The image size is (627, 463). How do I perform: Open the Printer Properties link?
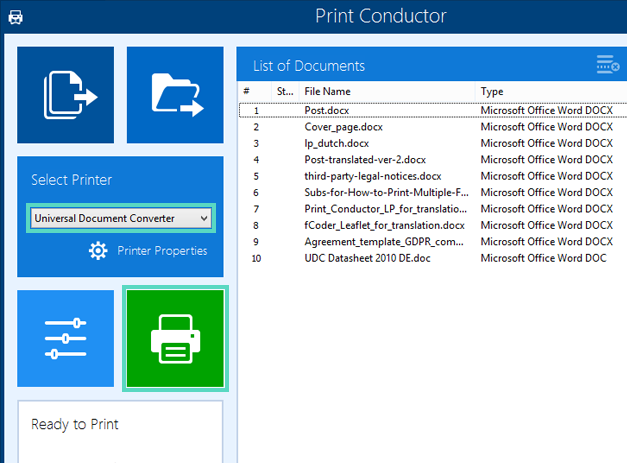[x=162, y=251]
